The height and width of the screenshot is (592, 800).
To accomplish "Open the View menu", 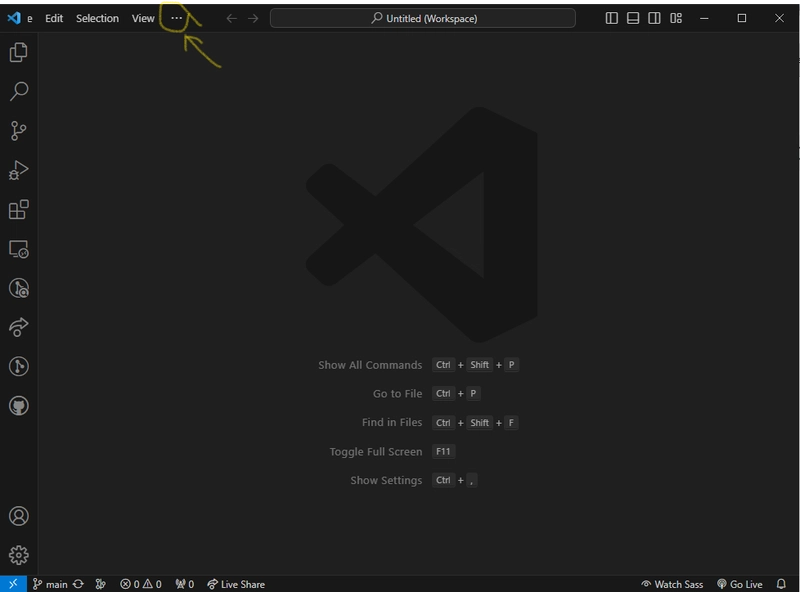I will coord(143,18).
